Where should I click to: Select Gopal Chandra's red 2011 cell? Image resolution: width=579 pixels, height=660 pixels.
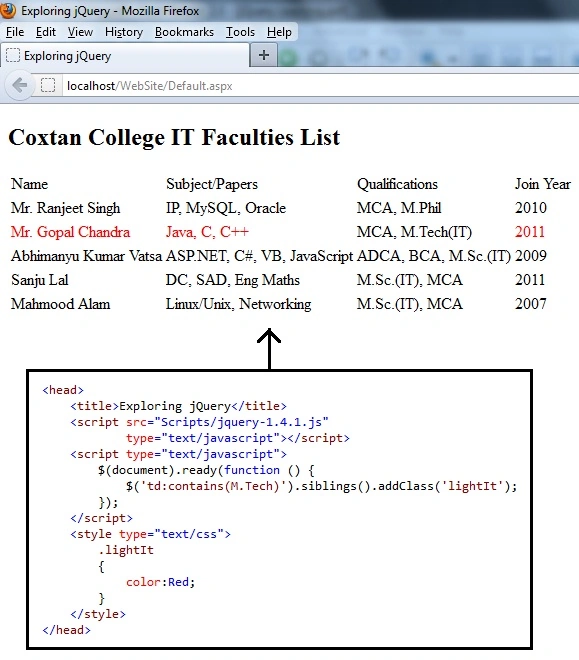[x=530, y=232]
